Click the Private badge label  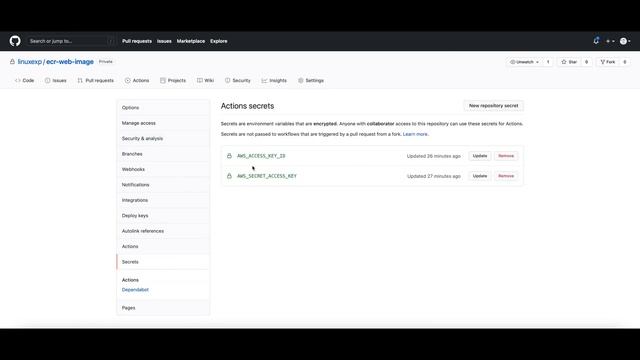[106, 62]
